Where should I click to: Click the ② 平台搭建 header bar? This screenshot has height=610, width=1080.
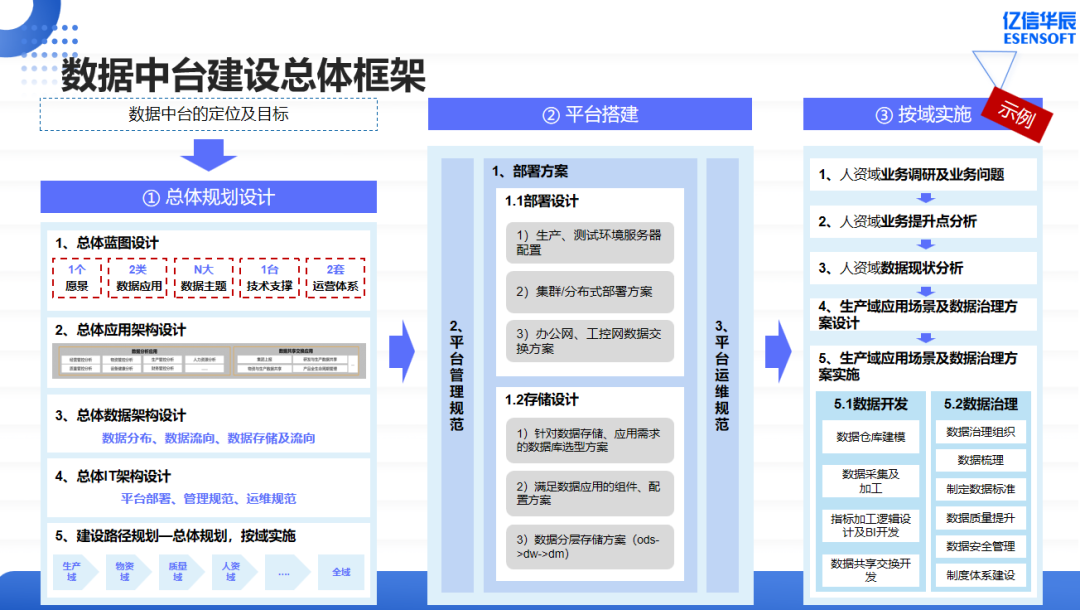(x=590, y=114)
